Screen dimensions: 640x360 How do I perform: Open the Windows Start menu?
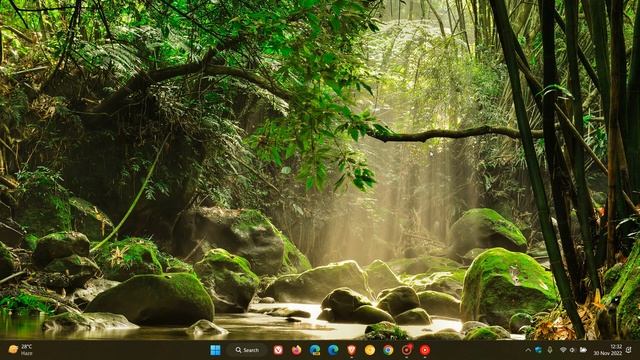215,350
